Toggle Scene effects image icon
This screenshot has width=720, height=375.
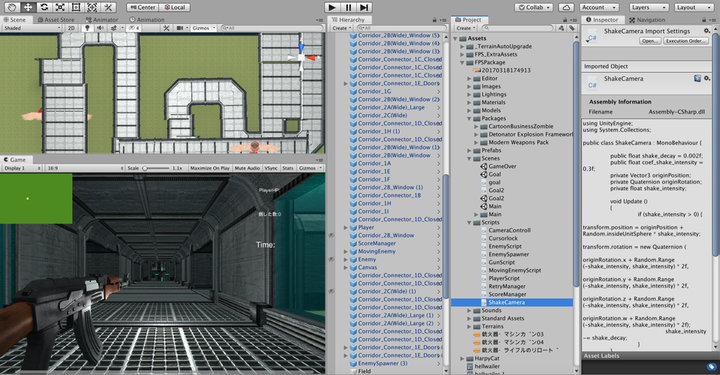click(113, 28)
